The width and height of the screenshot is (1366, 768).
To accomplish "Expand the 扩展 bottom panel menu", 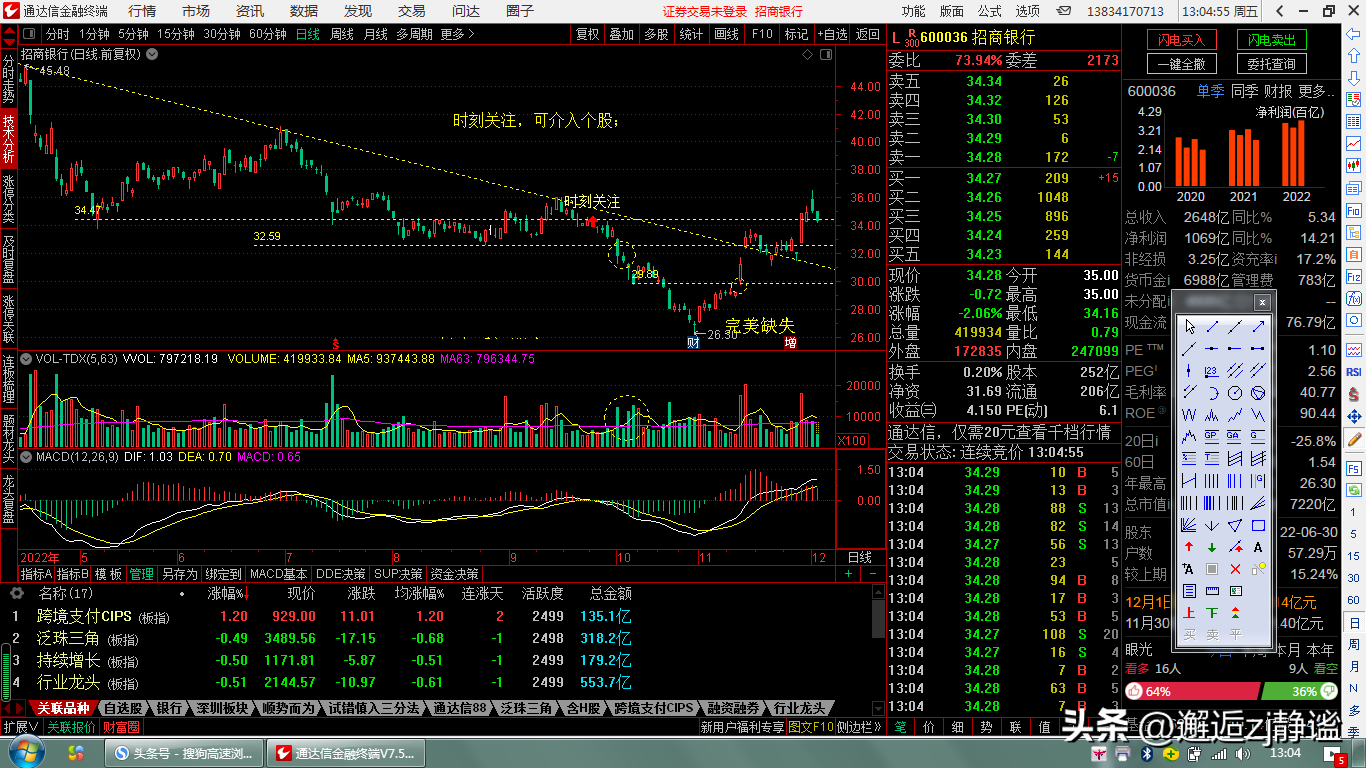I will click(x=21, y=727).
